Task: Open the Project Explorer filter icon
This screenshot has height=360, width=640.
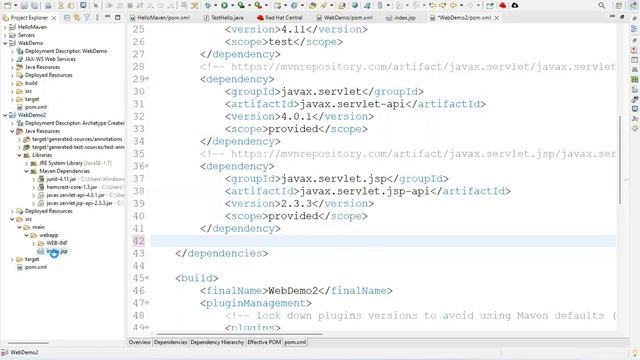Action: (x=87, y=18)
